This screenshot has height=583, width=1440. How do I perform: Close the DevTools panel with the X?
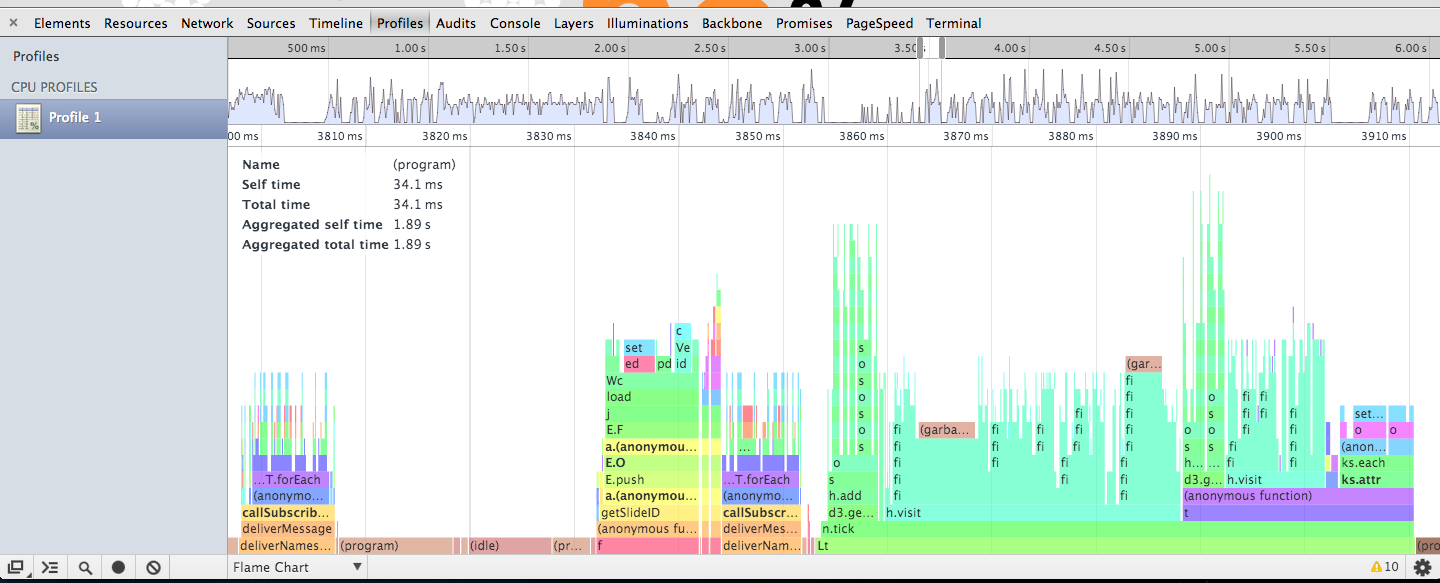click(x=14, y=23)
